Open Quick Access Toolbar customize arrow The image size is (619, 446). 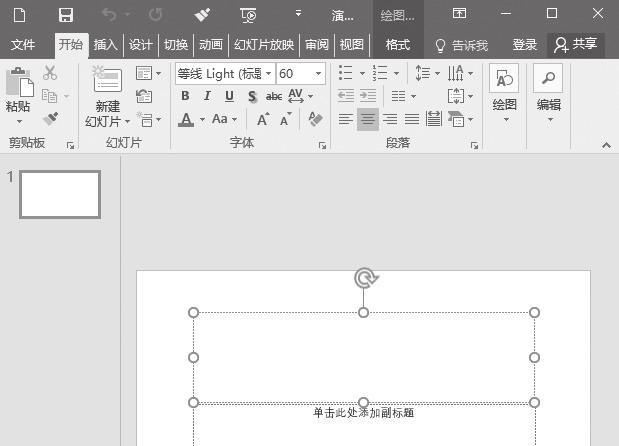pyautogui.click(x=298, y=13)
